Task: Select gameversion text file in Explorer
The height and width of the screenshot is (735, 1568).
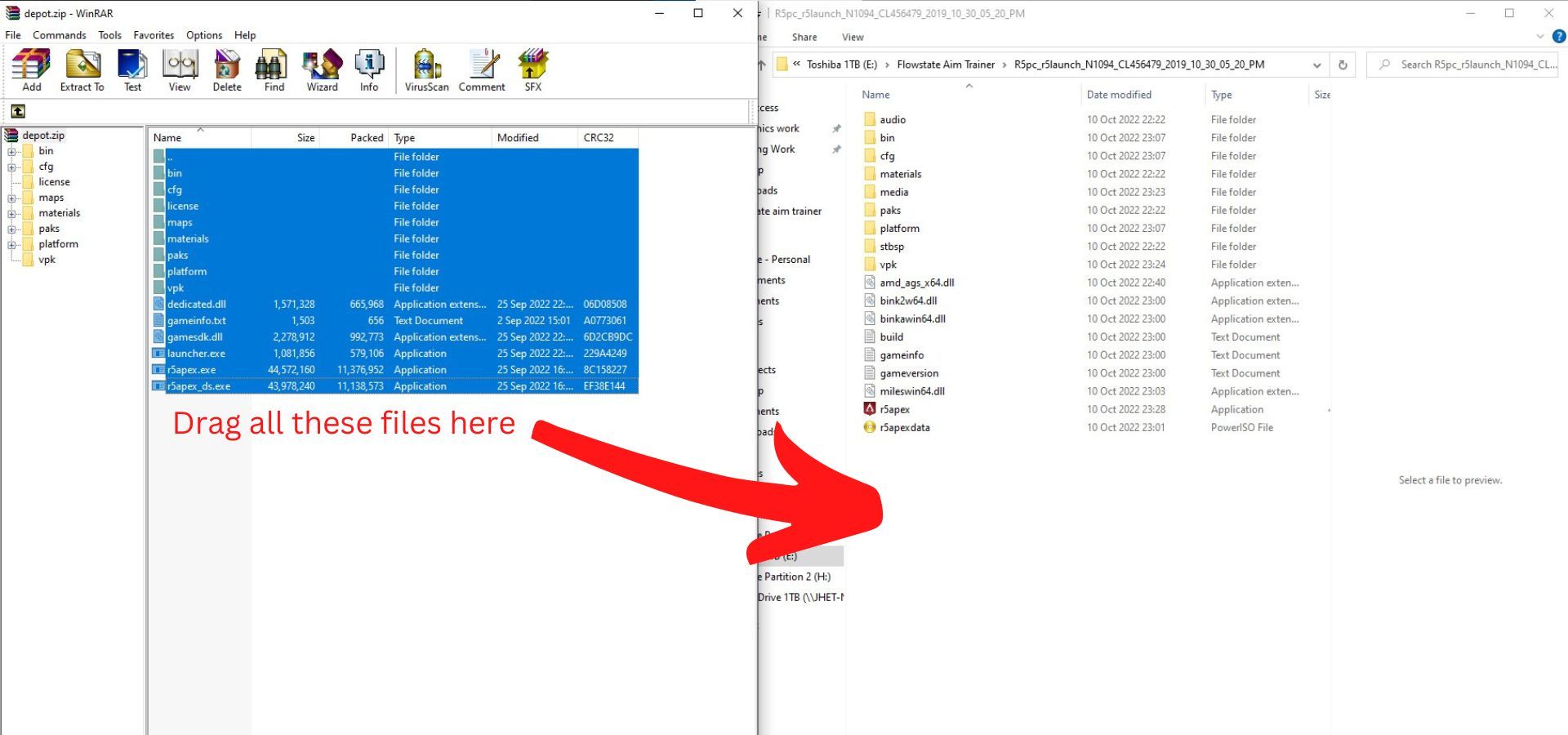Action: 909,373
